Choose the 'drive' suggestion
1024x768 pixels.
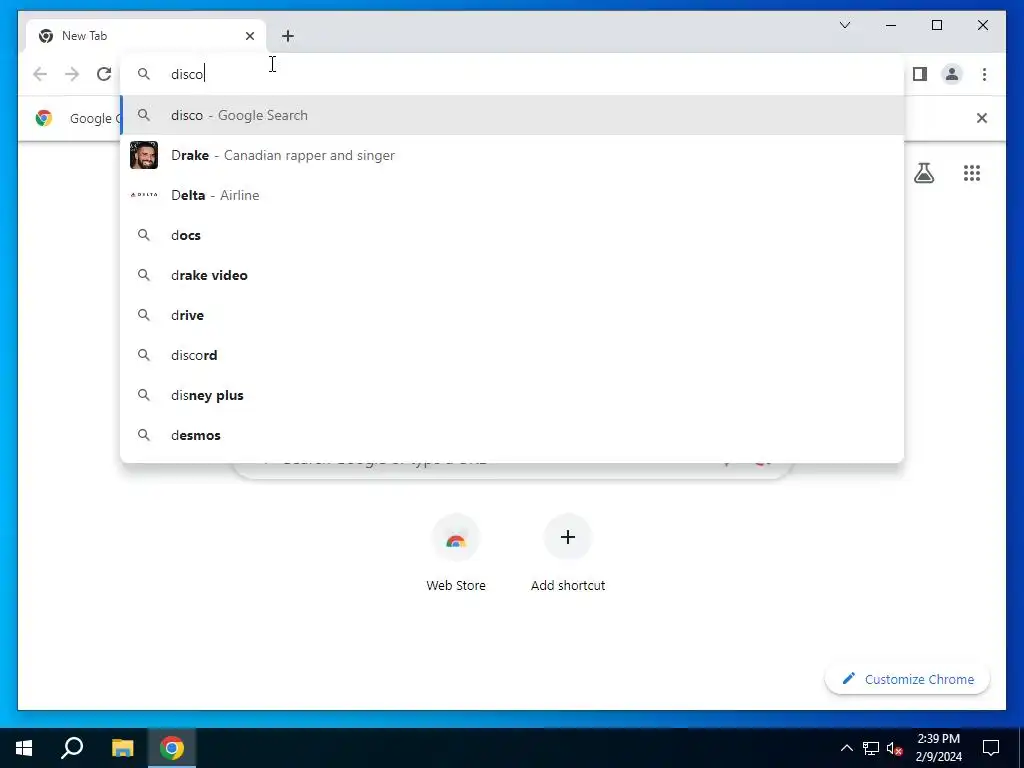513,315
